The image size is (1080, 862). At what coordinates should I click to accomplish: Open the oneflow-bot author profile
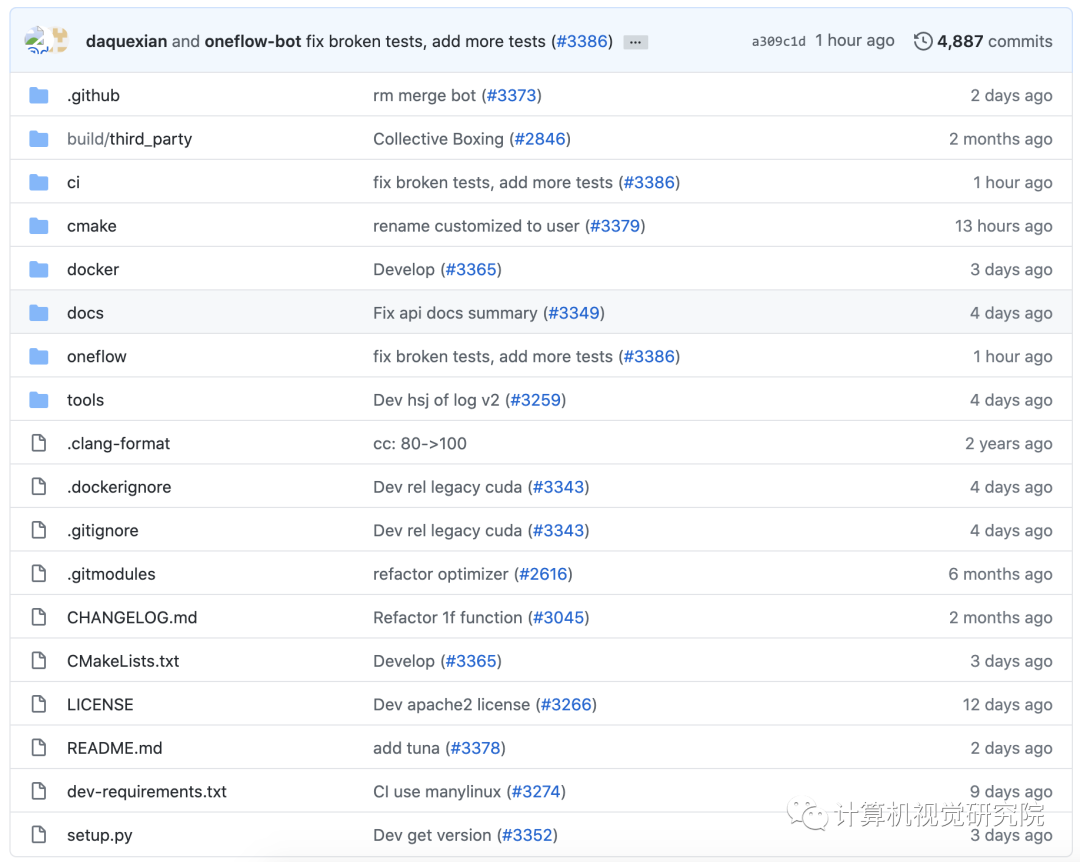pos(252,41)
